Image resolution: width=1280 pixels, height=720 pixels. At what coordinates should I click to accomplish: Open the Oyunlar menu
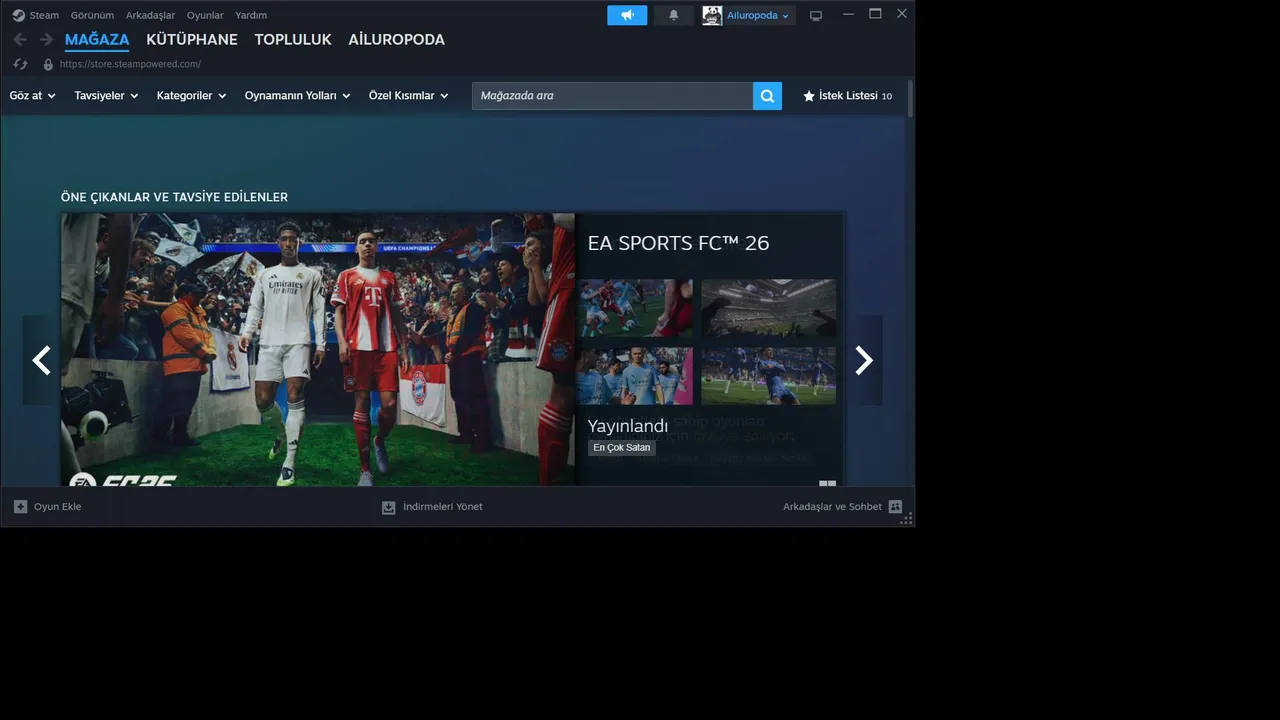click(x=205, y=15)
